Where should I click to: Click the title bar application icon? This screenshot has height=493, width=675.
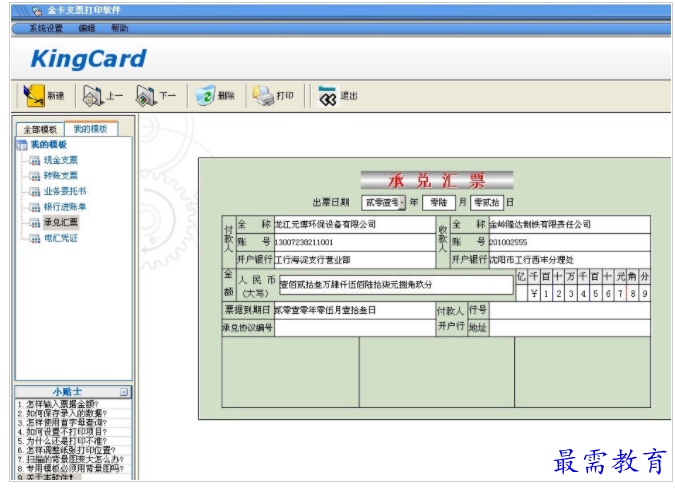(37, 11)
